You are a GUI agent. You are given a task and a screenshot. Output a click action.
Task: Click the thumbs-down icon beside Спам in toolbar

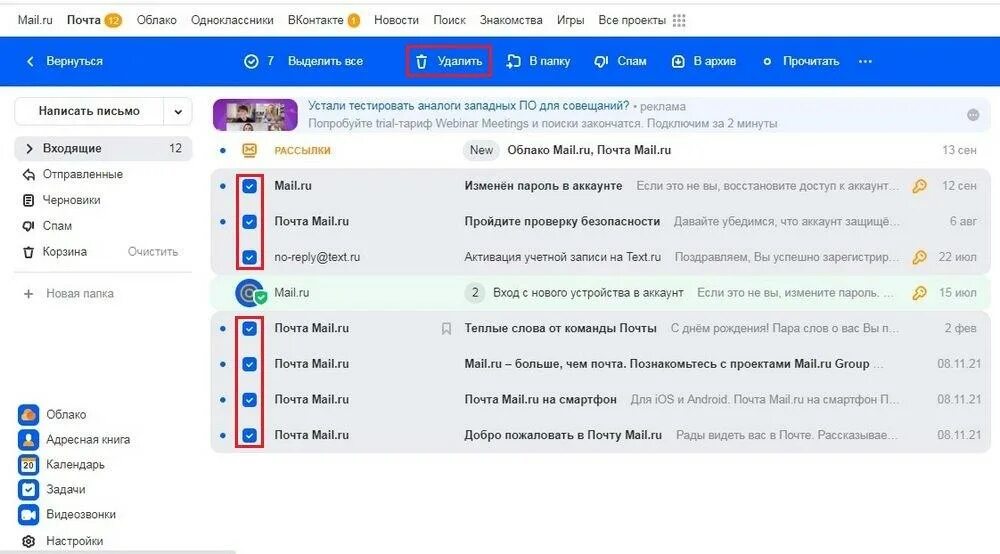(601, 62)
